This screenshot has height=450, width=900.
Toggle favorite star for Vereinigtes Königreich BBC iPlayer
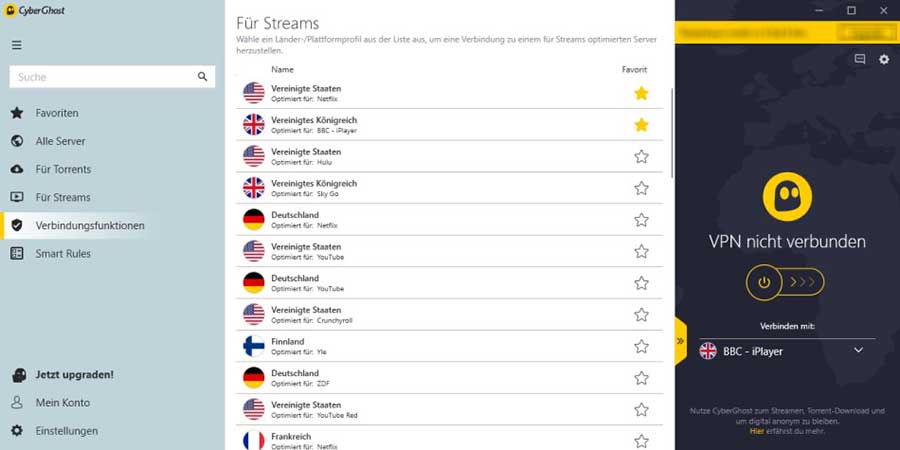click(x=641, y=125)
